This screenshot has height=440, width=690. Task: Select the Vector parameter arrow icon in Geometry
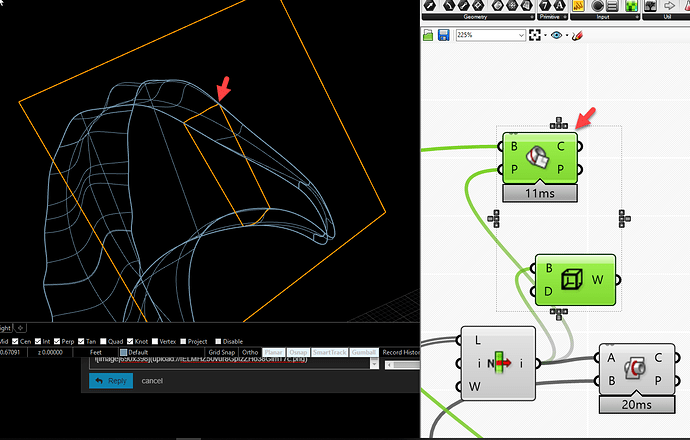[x=430, y=5]
